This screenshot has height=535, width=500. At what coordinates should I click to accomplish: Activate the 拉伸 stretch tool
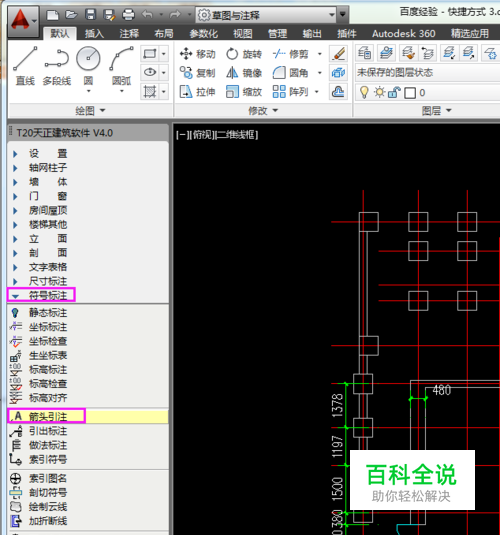[198, 91]
